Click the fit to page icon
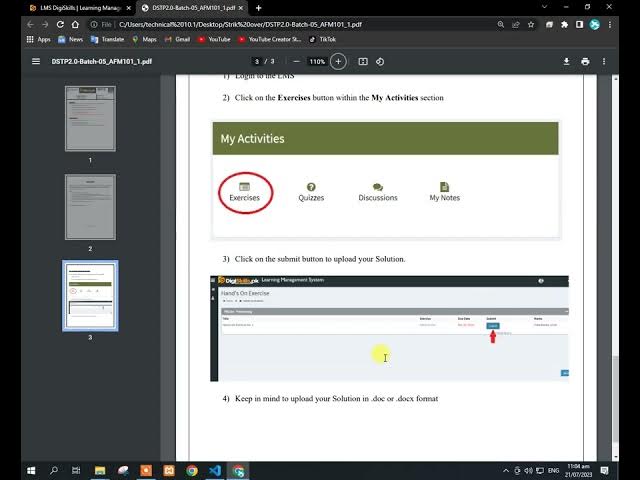Screen dimensions: 640x480 tap(363, 61)
